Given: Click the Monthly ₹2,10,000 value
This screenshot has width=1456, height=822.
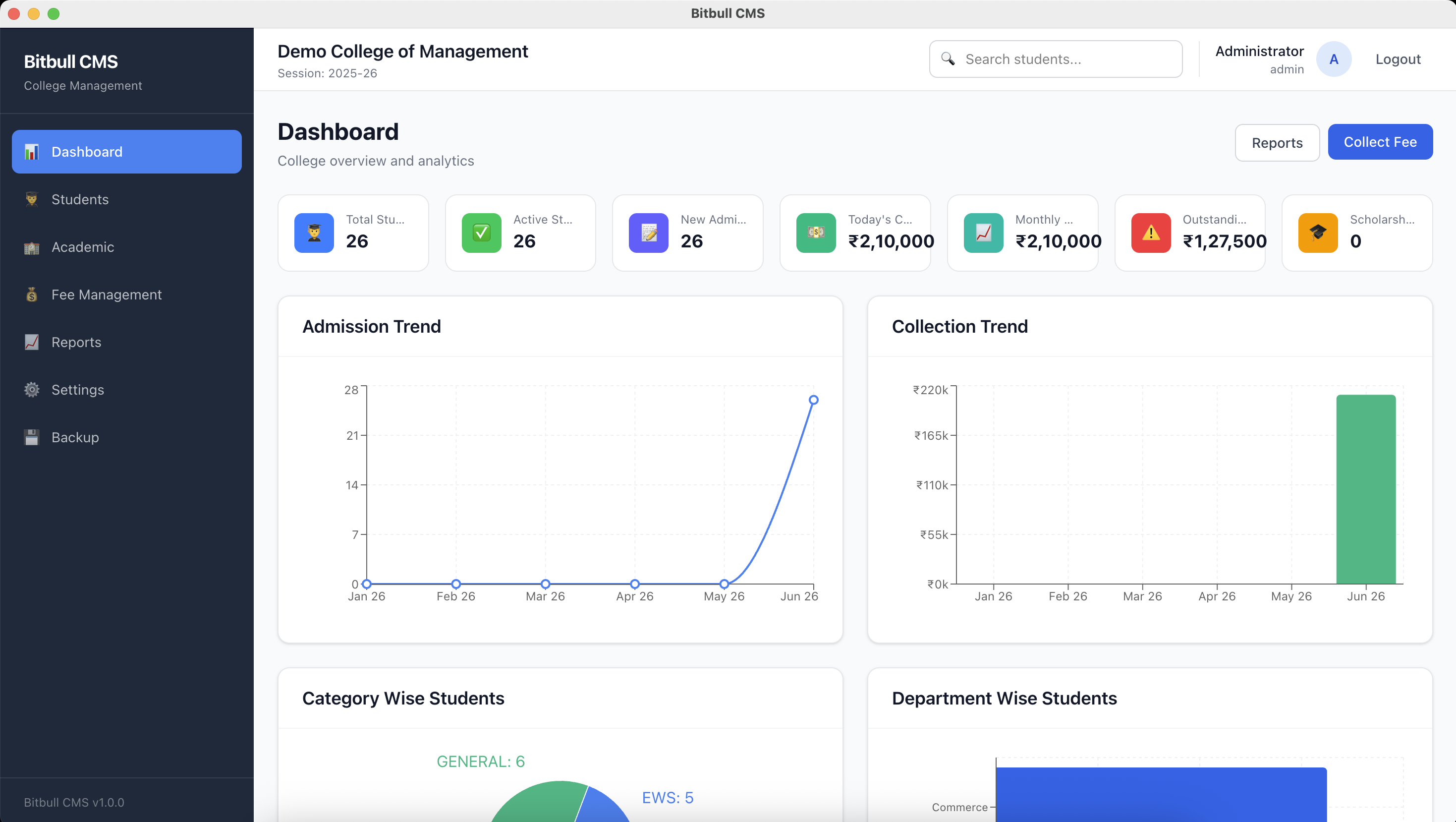Looking at the screenshot, I should [1058, 241].
